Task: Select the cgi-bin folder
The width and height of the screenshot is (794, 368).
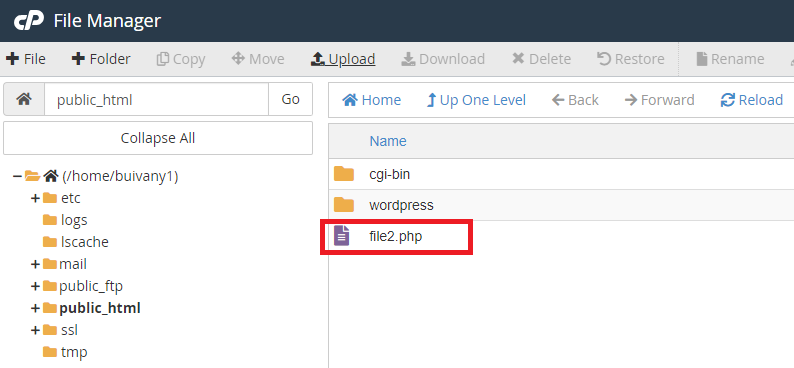Action: click(389, 174)
